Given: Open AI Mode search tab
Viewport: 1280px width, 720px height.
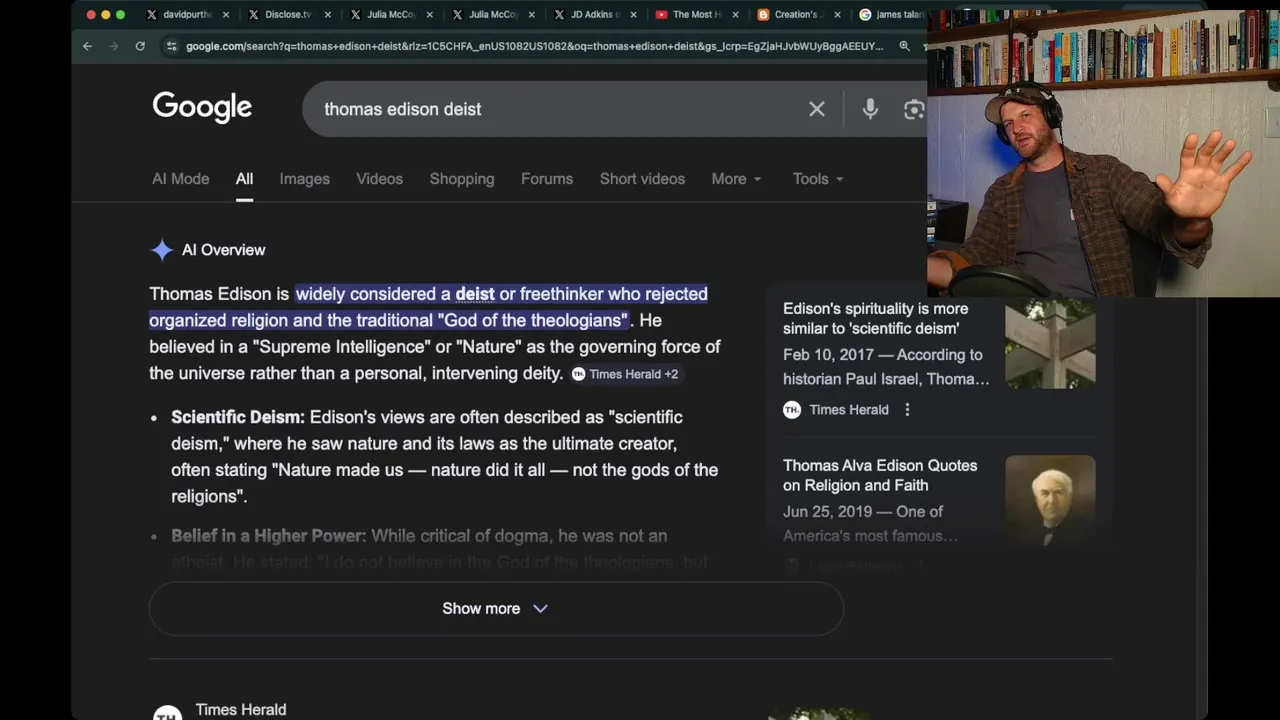Looking at the screenshot, I should [x=180, y=179].
